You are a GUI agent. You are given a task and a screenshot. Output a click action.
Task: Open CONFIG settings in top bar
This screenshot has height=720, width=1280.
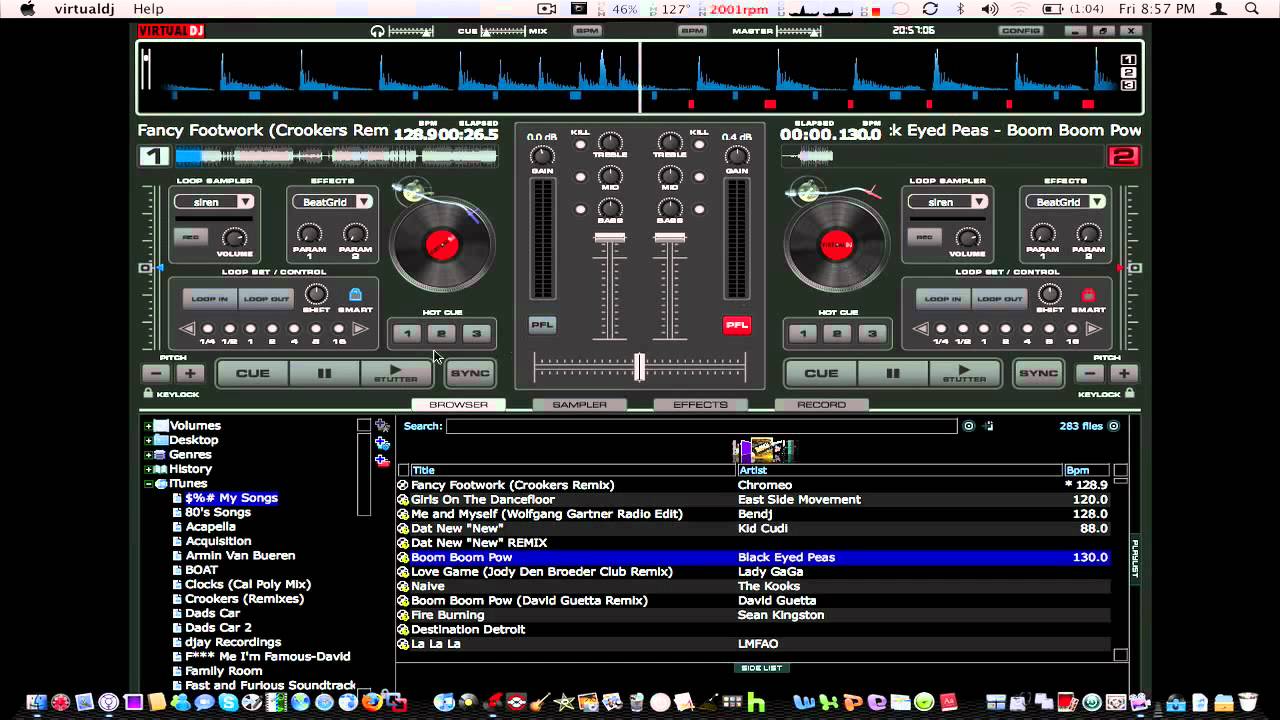tap(1021, 31)
